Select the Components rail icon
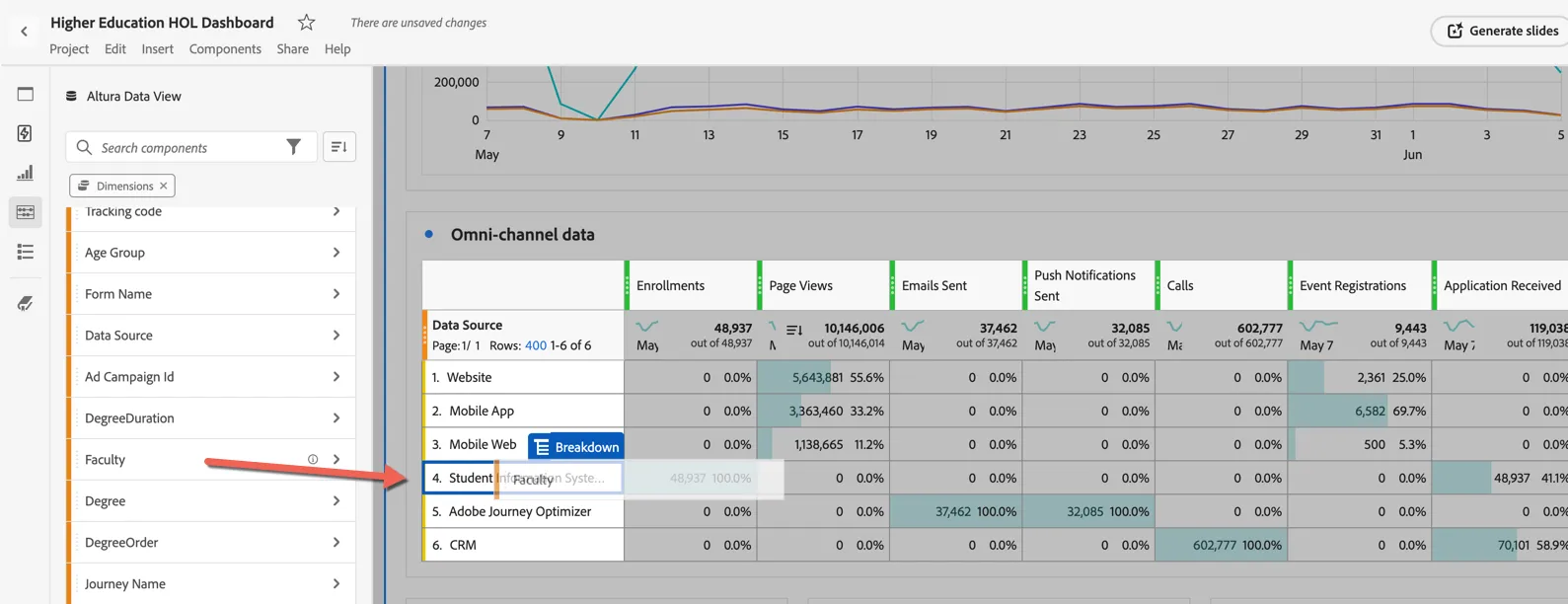This screenshot has width=1568, height=604. (26, 212)
